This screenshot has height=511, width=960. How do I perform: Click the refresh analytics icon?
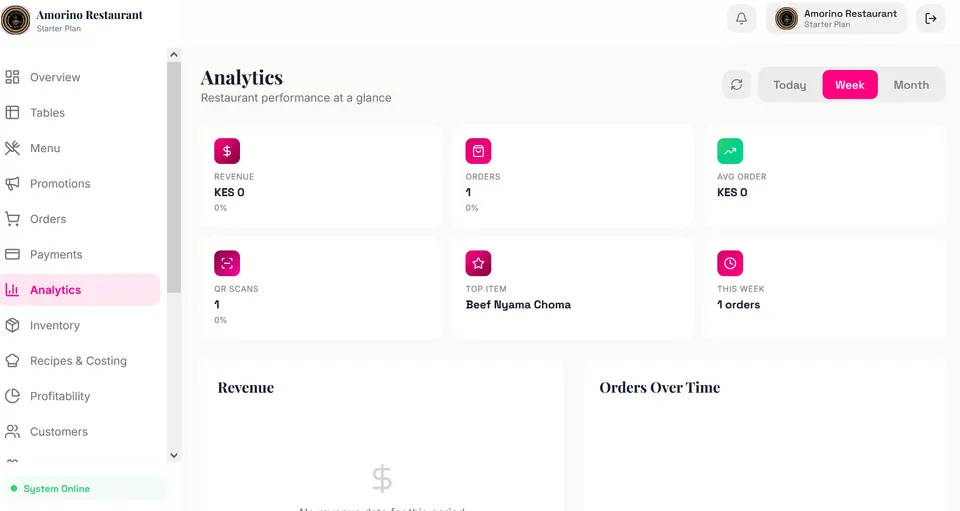[x=737, y=84]
